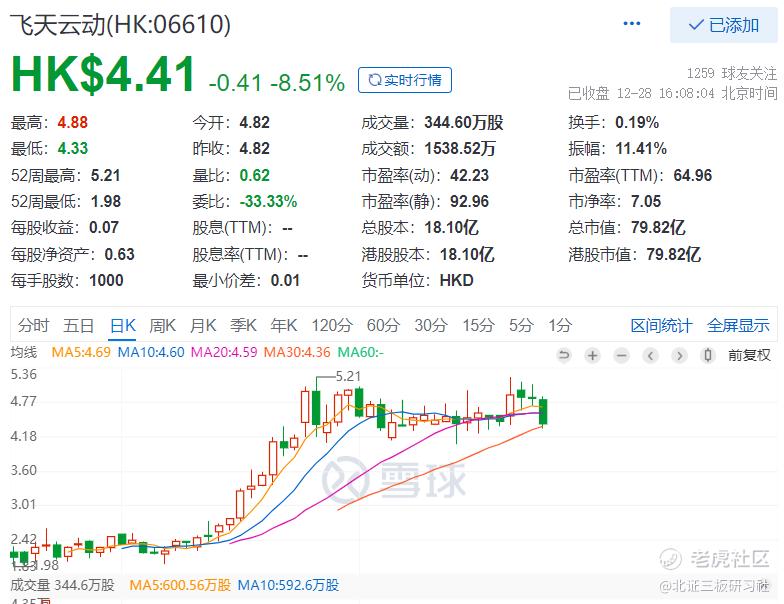Switch to the 五日 chart tab
The image size is (784, 604).
point(78,326)
